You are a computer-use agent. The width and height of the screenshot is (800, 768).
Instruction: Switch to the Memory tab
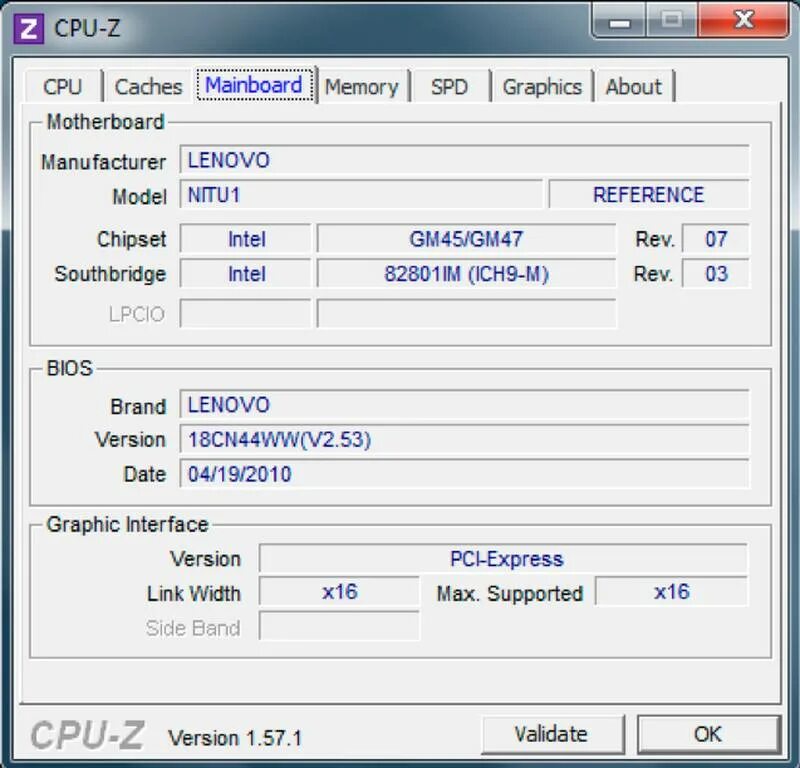tap(362, 87)
